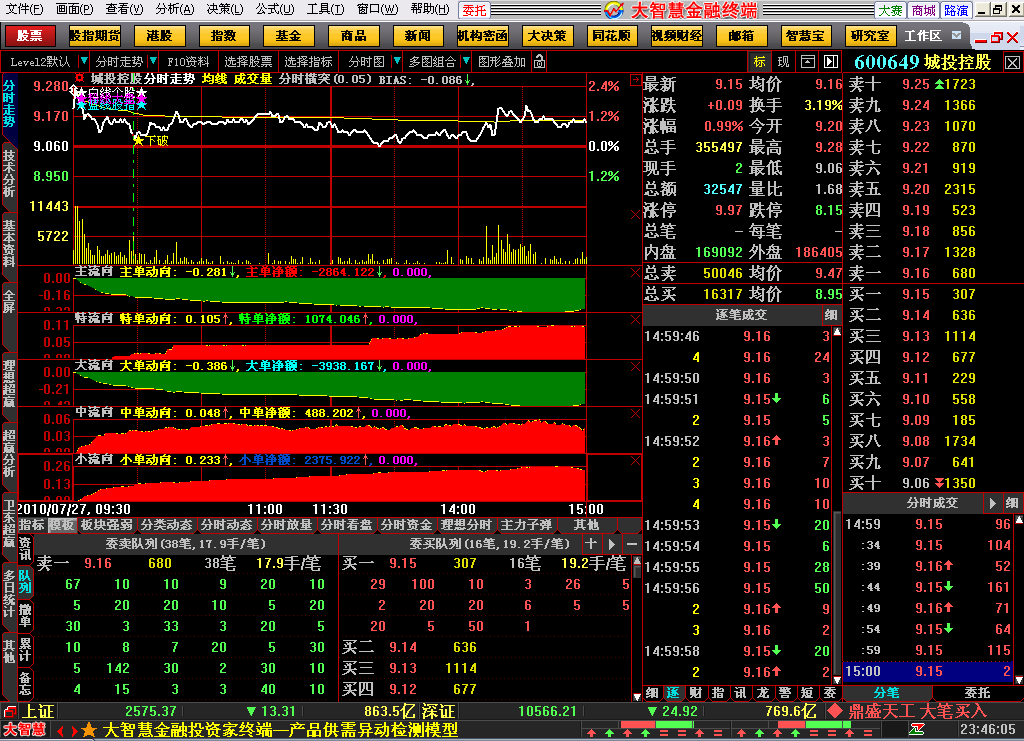Screen dimensions: 1024x741
Task: Expand the 分时走势 dropdown arrow
Action: click(153, 61)
